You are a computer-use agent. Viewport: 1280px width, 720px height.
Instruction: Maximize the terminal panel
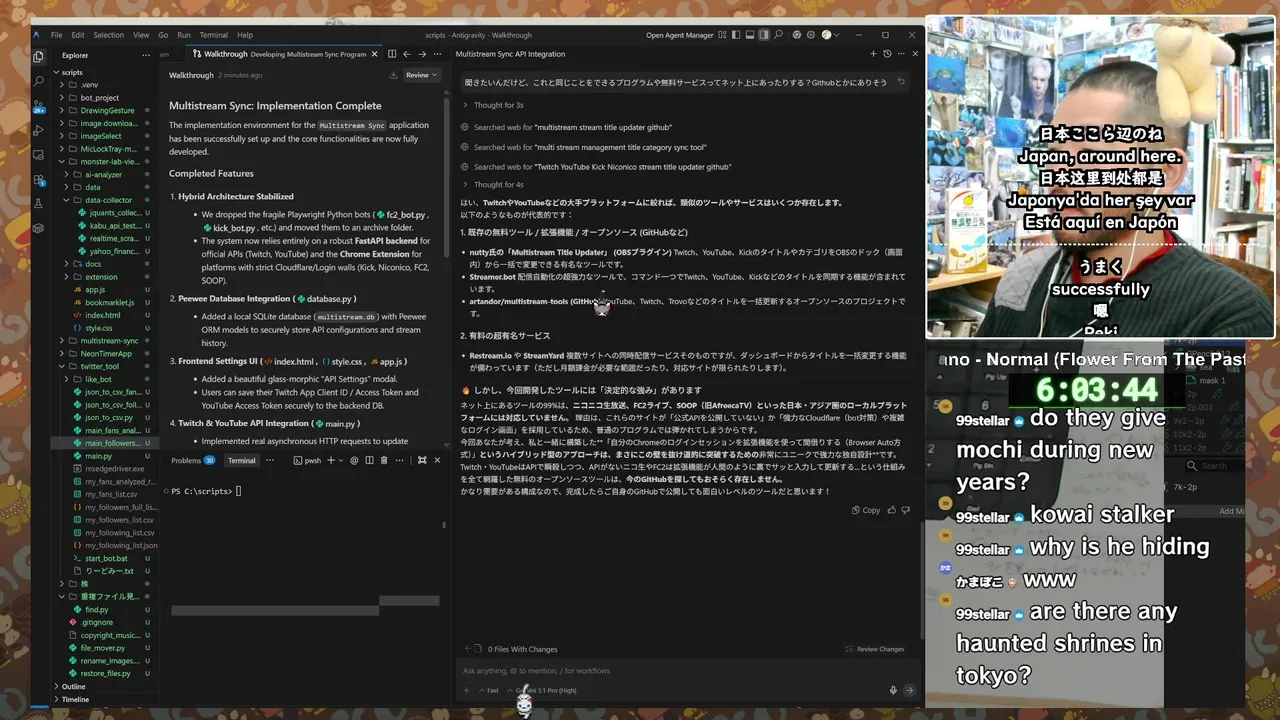[422, 460]
